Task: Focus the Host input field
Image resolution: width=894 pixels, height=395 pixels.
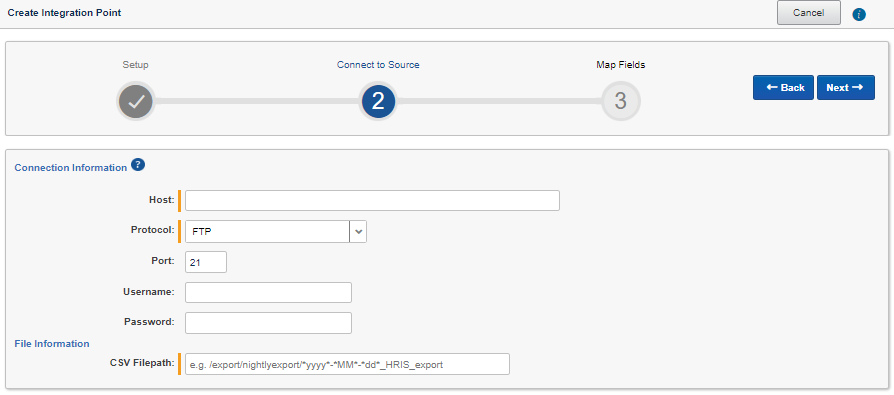Action: coord(372,201)
